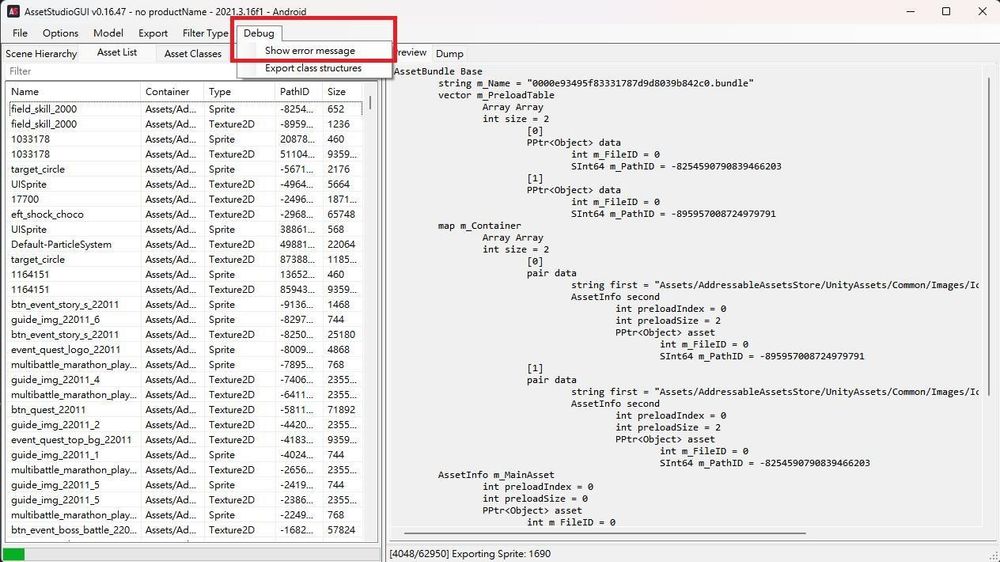This screenshot has height=562, width=1000.
Task: Click the AssetStudio app icon in title bar
Action: coord(13,11)
